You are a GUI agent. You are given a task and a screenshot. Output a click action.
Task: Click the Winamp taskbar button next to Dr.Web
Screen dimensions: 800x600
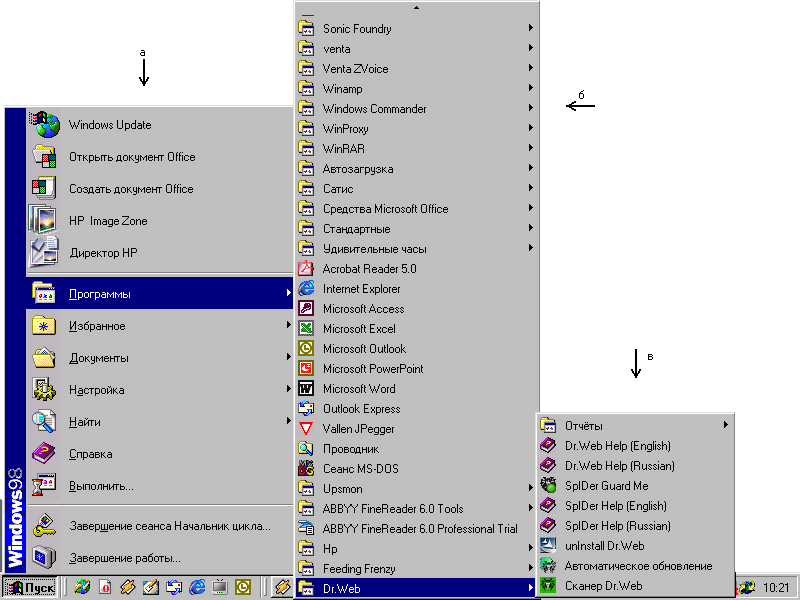tap(282, 587)
